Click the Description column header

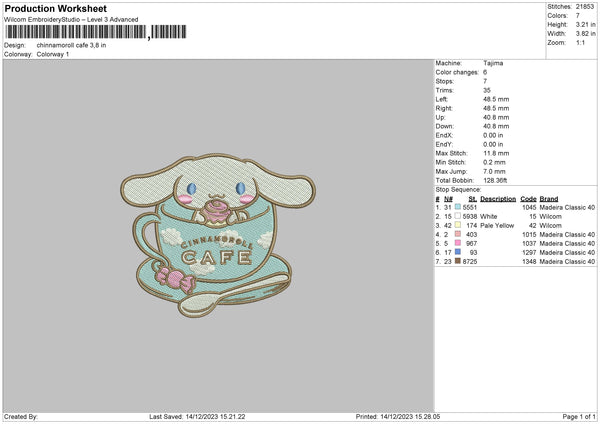[498, 199]
